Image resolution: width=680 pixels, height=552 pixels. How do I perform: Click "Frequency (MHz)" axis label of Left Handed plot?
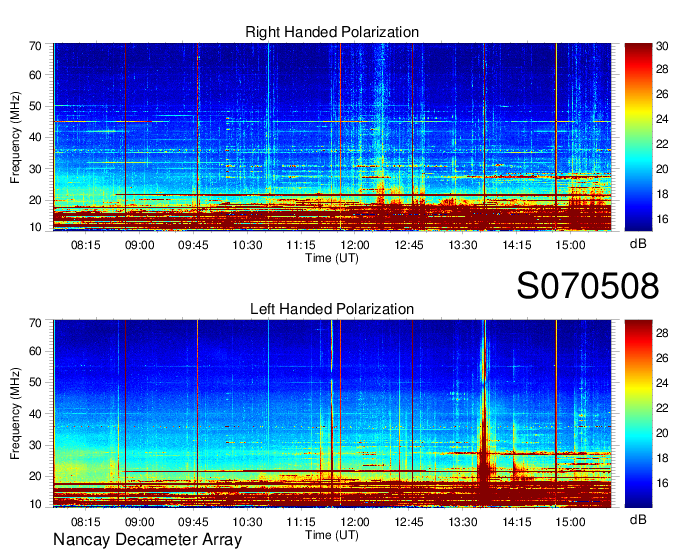(15, 414)
